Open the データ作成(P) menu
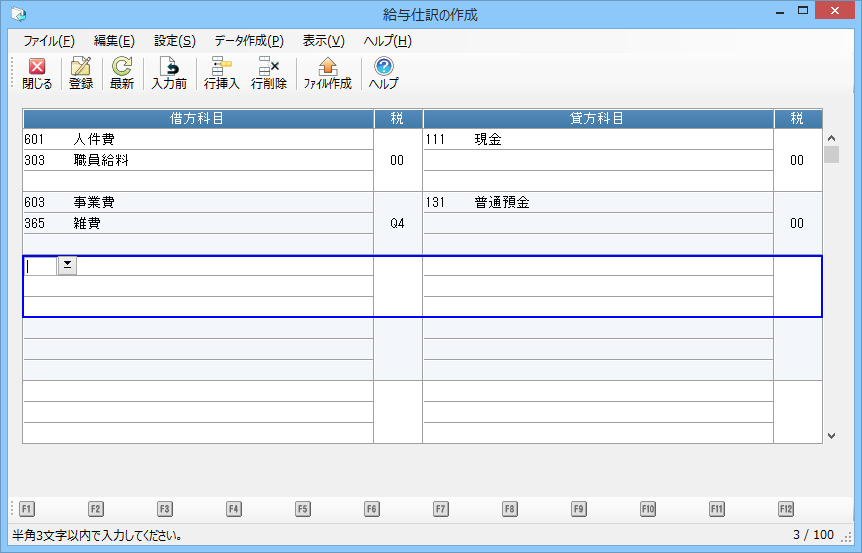Screen dimensions: 862x553 click(x=248, y=41)
